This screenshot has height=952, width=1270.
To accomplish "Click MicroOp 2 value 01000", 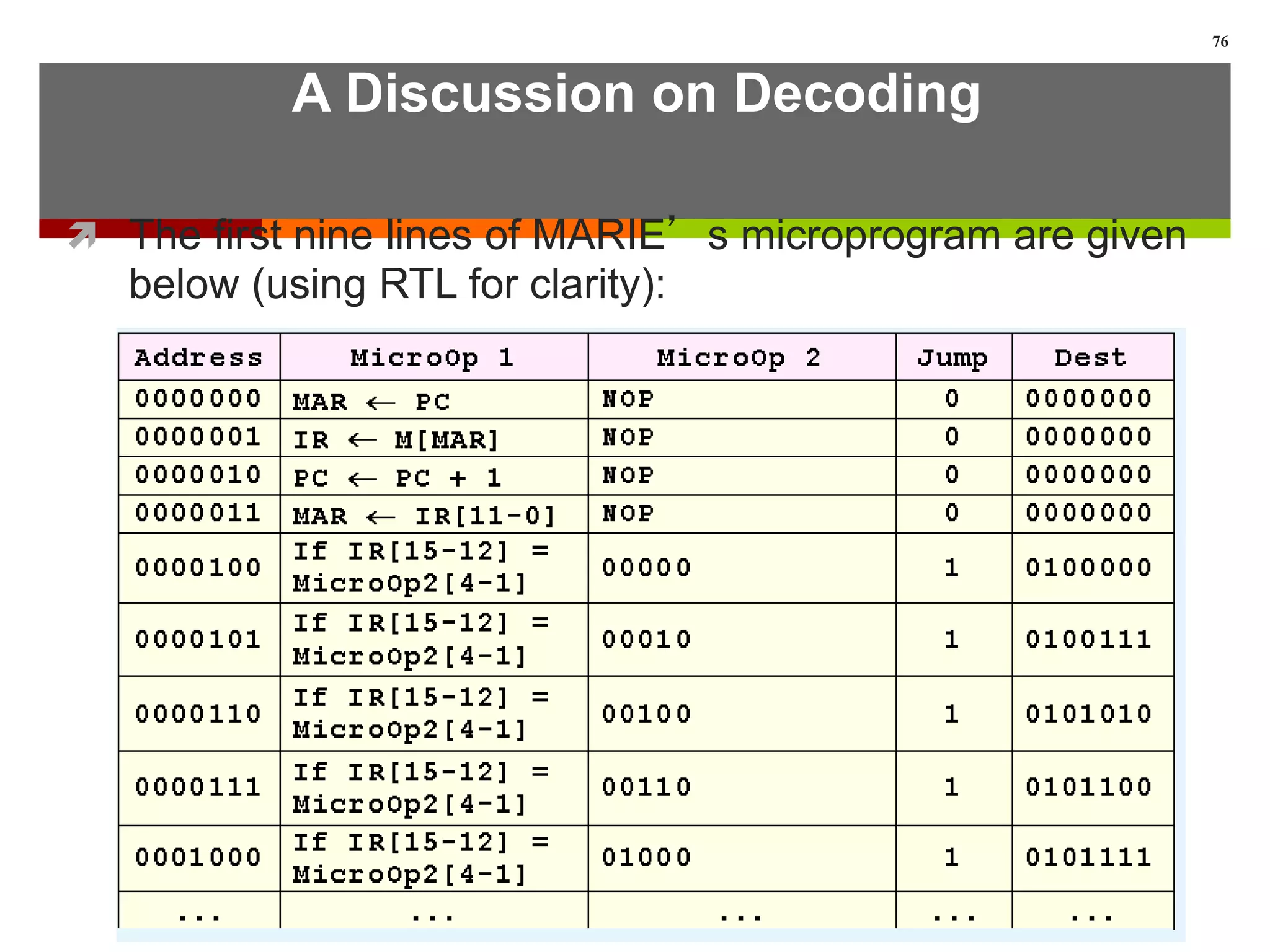I will pyautogui.click(x=646, y=858).
